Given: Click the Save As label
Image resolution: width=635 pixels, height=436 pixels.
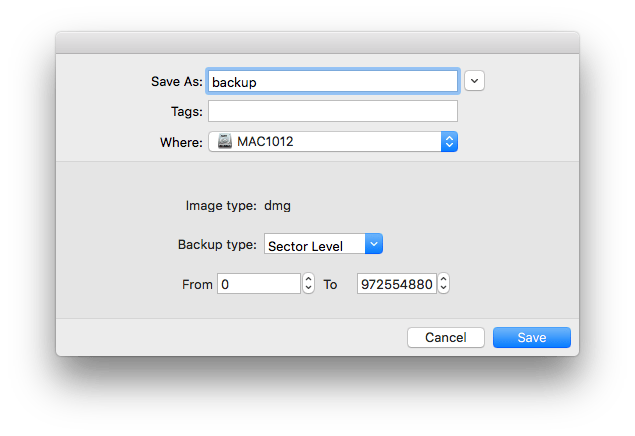Looking at the screenshot, I should click(x=174, y=81).
